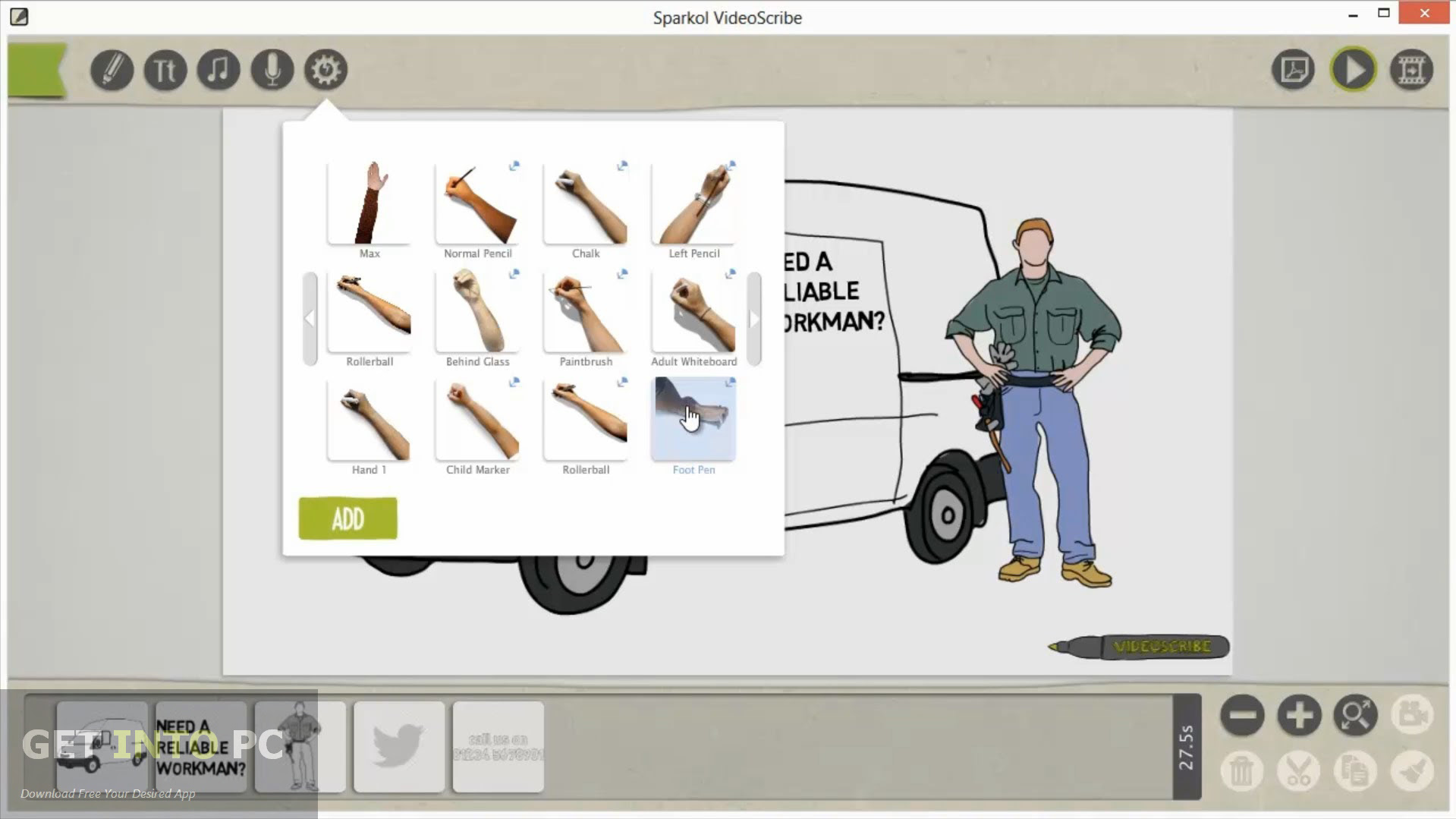Go to next page of hands
Screen dimensions: 1456x819
pos(753,319)
